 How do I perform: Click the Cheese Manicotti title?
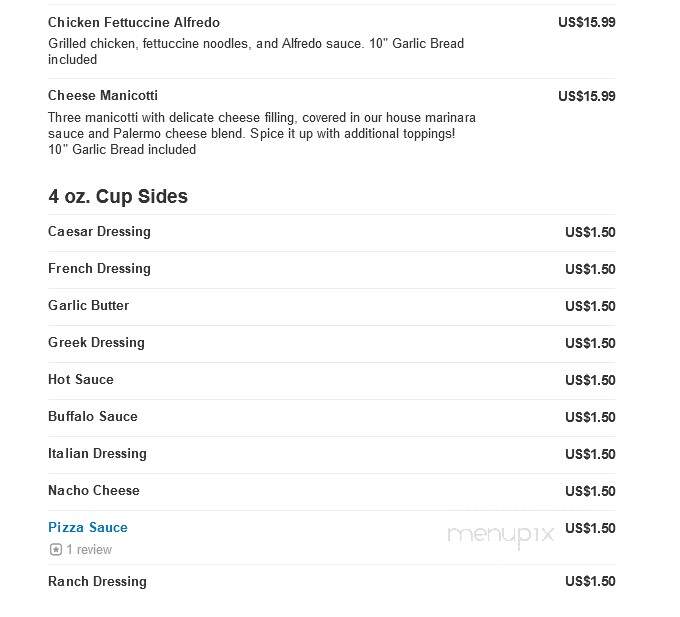pyautogui.click(x=103, y=95)
